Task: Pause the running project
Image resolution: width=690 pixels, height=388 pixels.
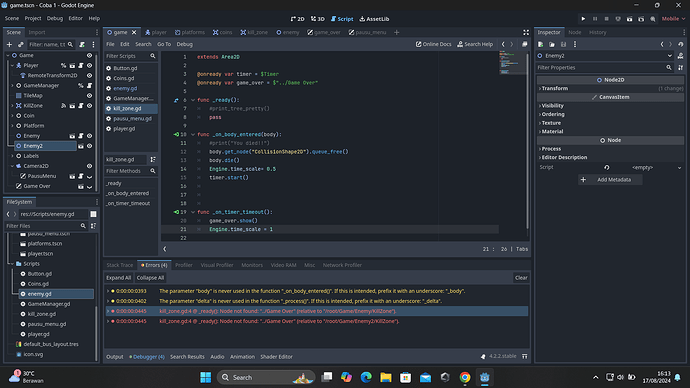Action: click(x=595, y=19)
